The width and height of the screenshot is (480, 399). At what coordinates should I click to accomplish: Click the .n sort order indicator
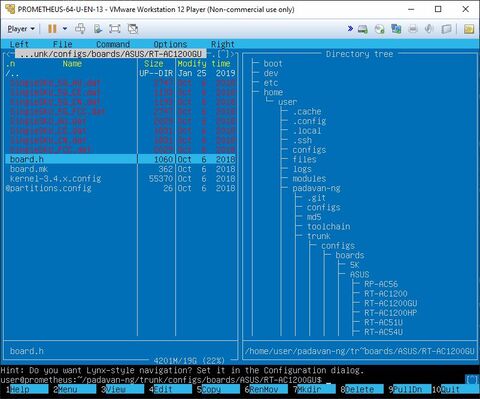(x=10, y=63)
